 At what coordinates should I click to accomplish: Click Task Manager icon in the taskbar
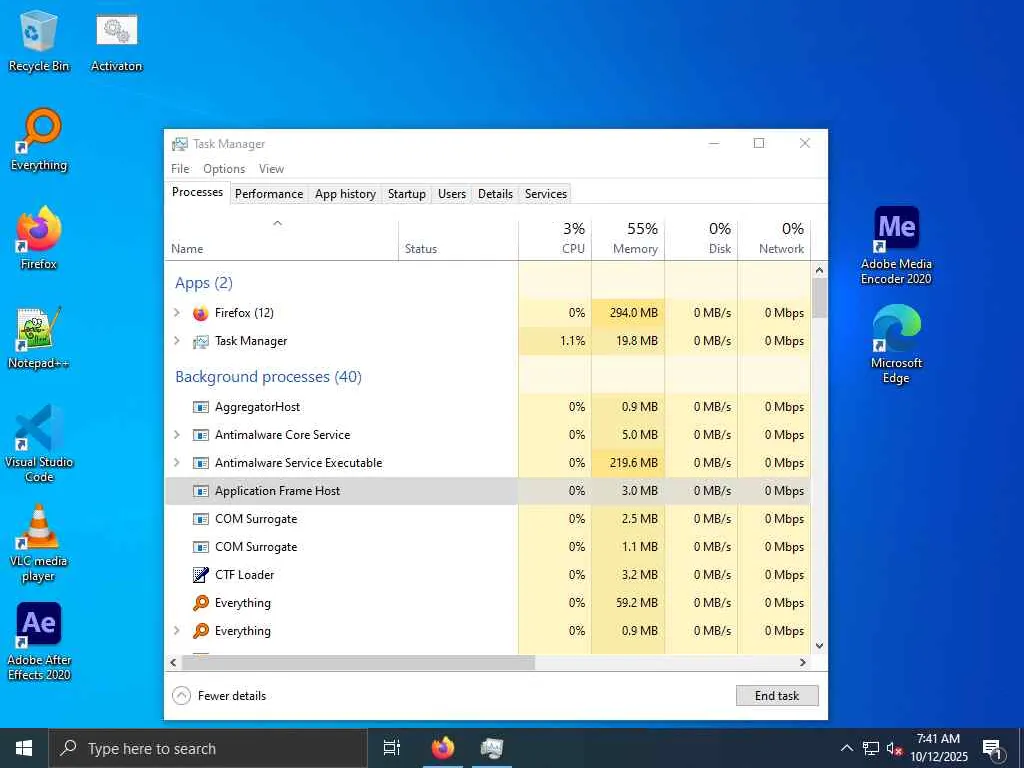click(x=491, y=748)
